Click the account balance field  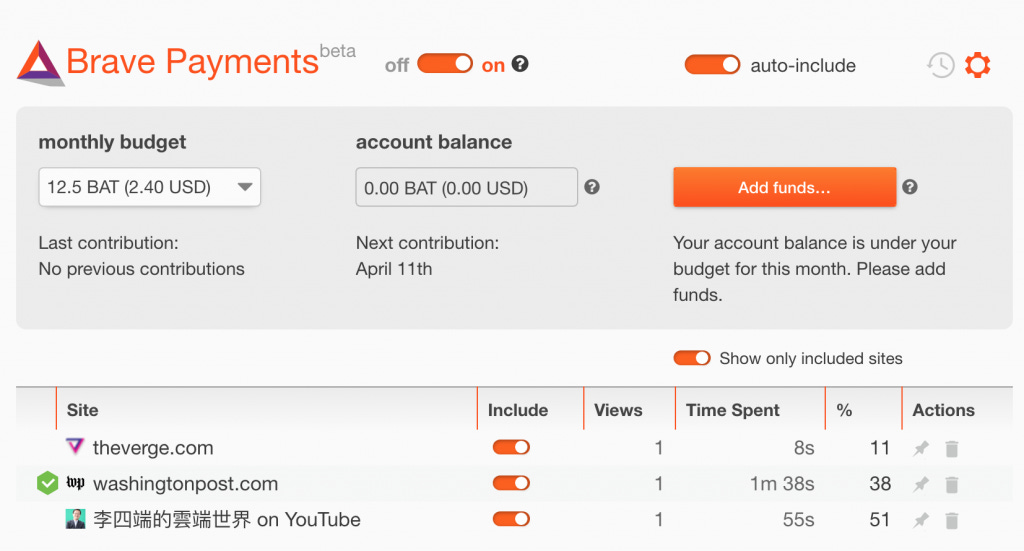(466, 187)
